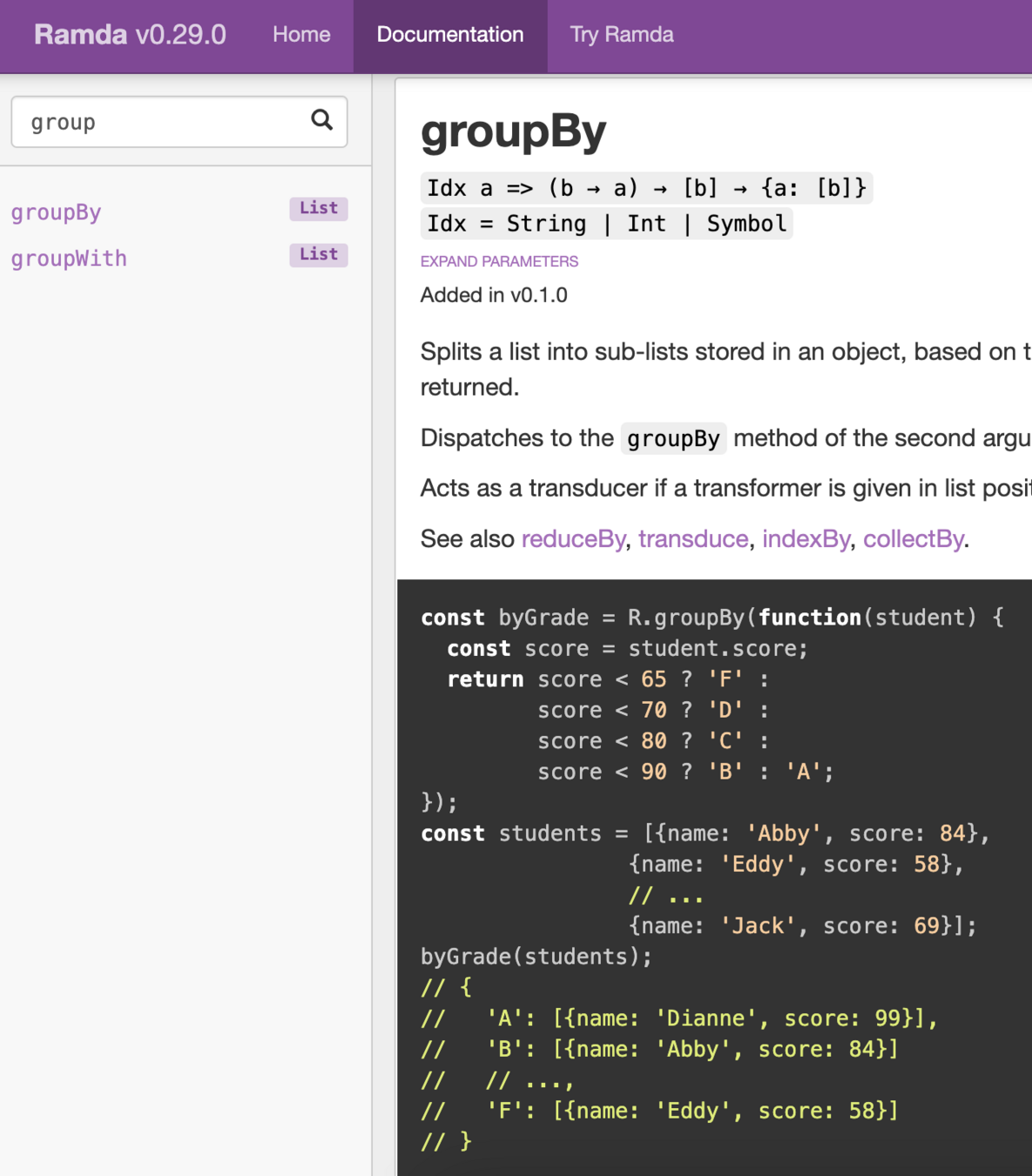Select groupBy in the sidebar list

57,212
